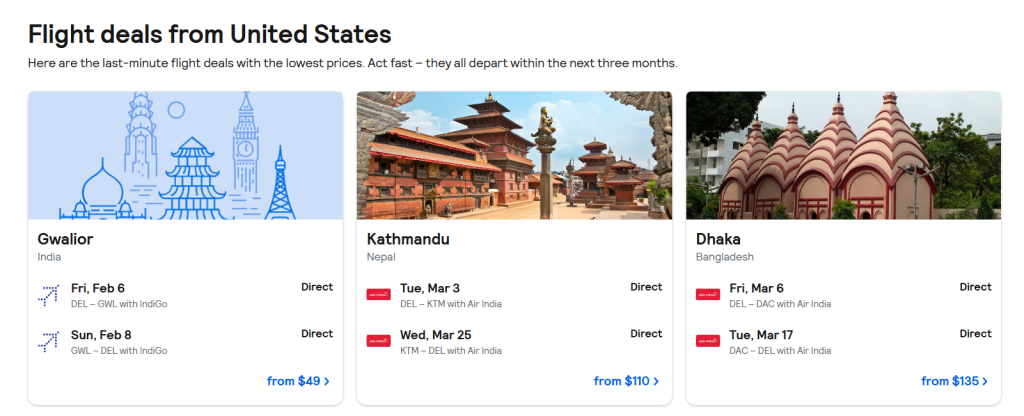This screenshot has height=416, width=1024.
Task: Click Air India logo for Fri, Mar 6 flight
Action: (707, 294)
